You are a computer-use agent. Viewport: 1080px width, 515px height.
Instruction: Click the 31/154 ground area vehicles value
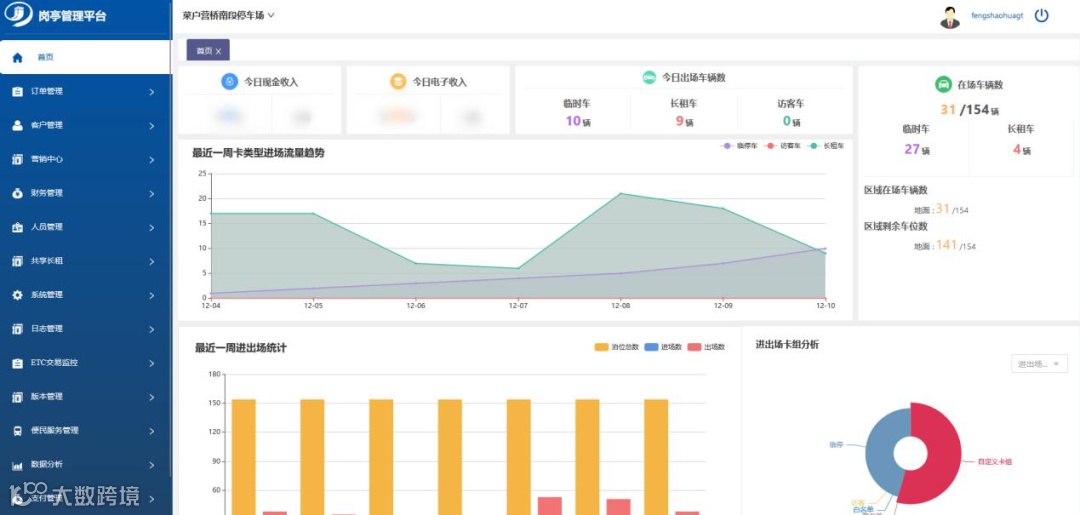click(x=952, y=209)
